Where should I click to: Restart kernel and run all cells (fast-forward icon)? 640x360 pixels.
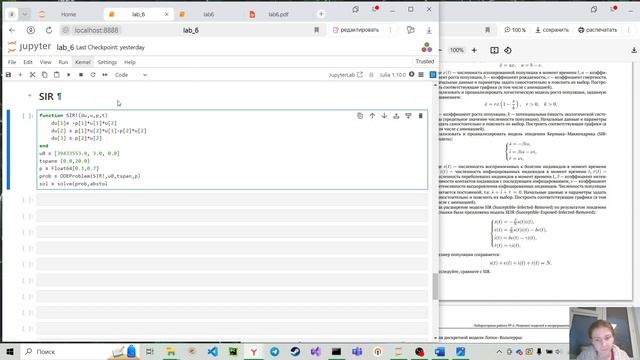point(105,75)
